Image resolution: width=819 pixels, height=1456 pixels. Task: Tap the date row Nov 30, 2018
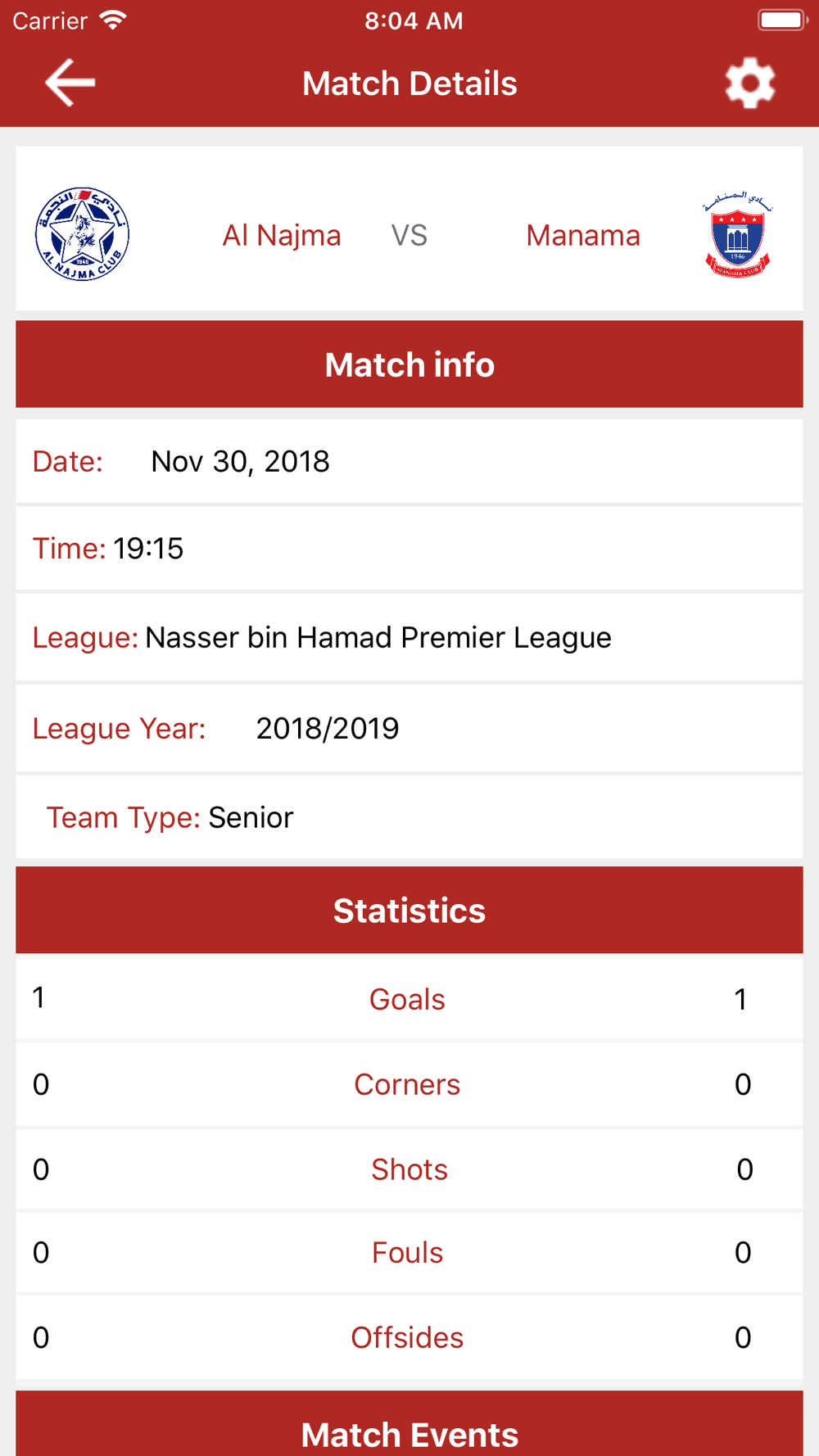pyautogui.click(x=409, y=462)
